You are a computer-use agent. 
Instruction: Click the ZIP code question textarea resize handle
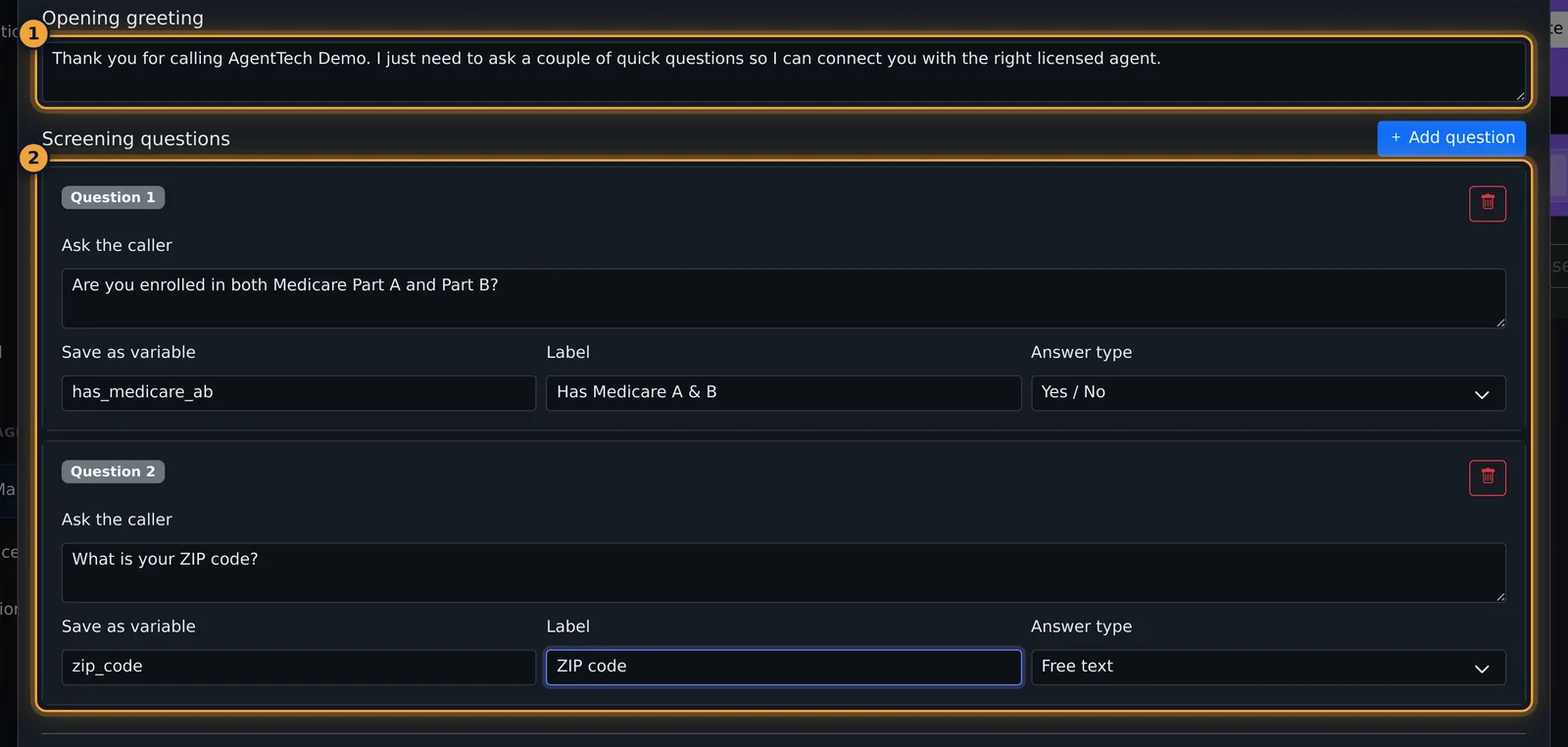(1499, 596)
